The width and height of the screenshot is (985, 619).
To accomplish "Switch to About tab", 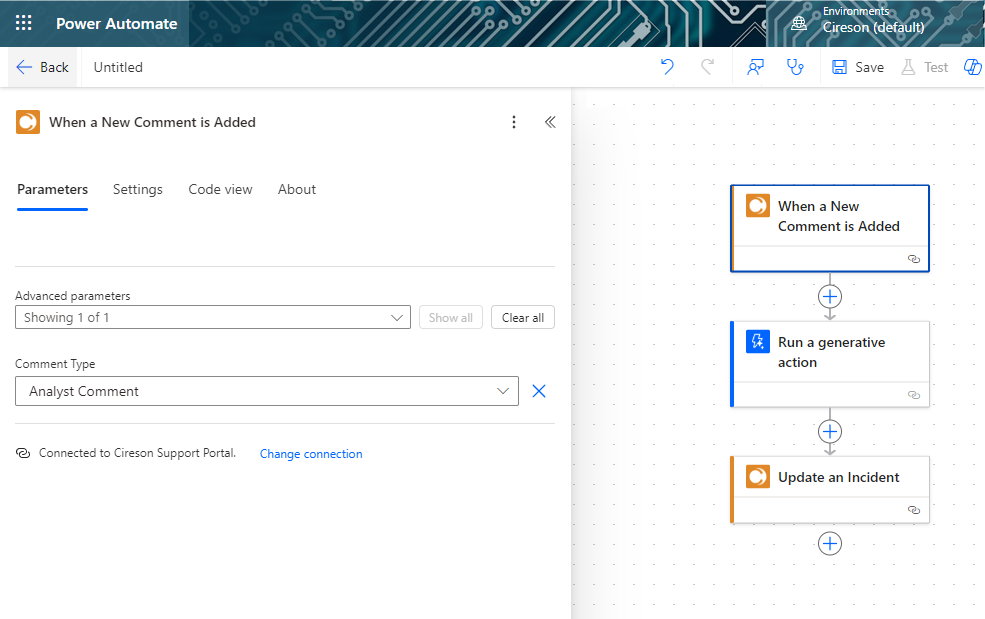I will click(x=297, y=189).
